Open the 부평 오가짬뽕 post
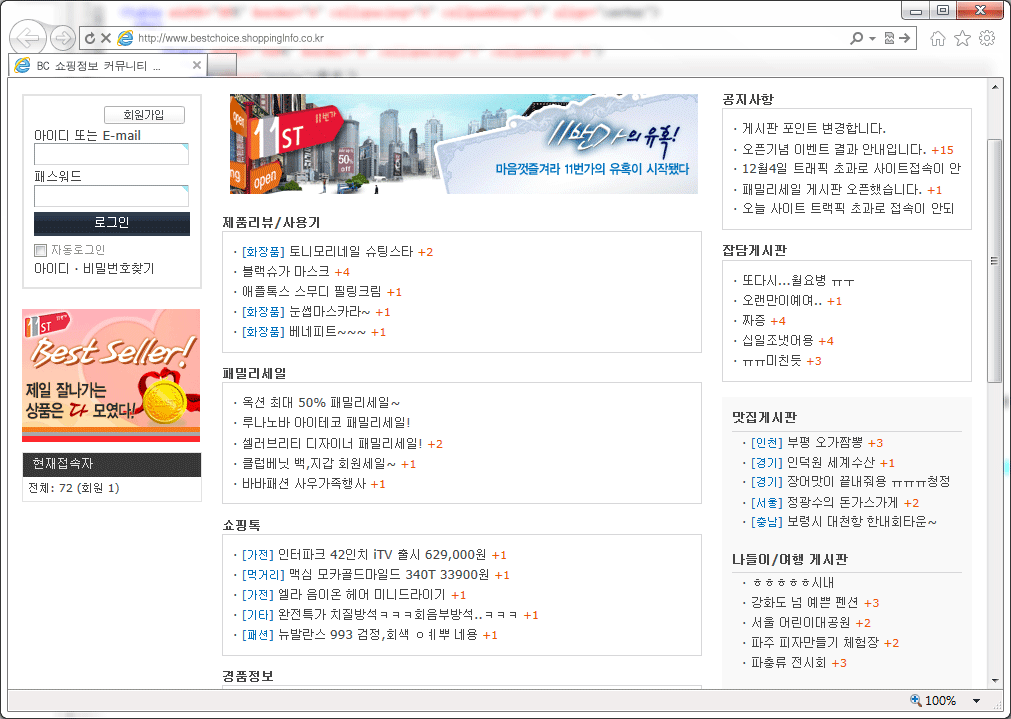1011x719 pixels. tap(825, 442)
